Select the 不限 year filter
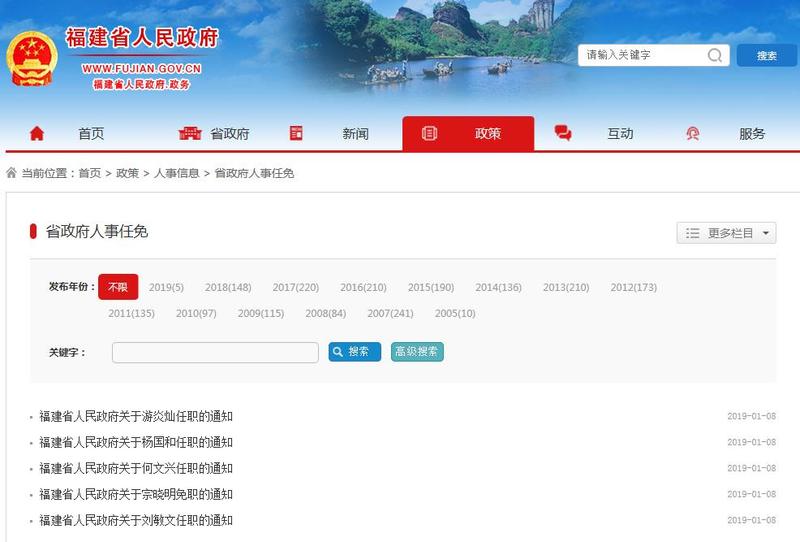Viewport: 800px width, 542px height. click(x=118, y=287)
